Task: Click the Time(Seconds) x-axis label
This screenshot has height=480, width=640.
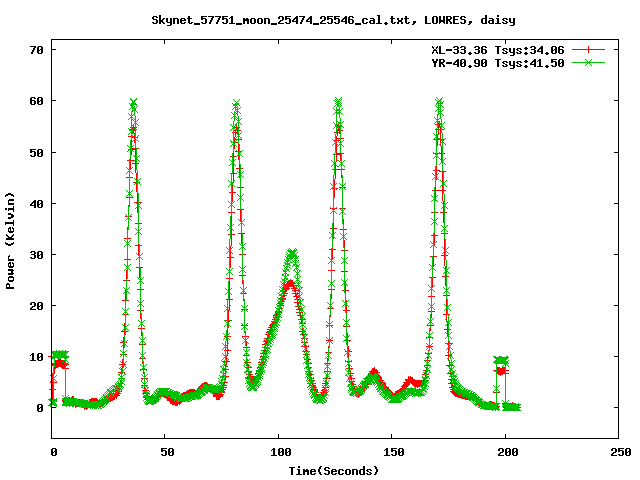Action: pyautogui.click(x=333, y=470)
